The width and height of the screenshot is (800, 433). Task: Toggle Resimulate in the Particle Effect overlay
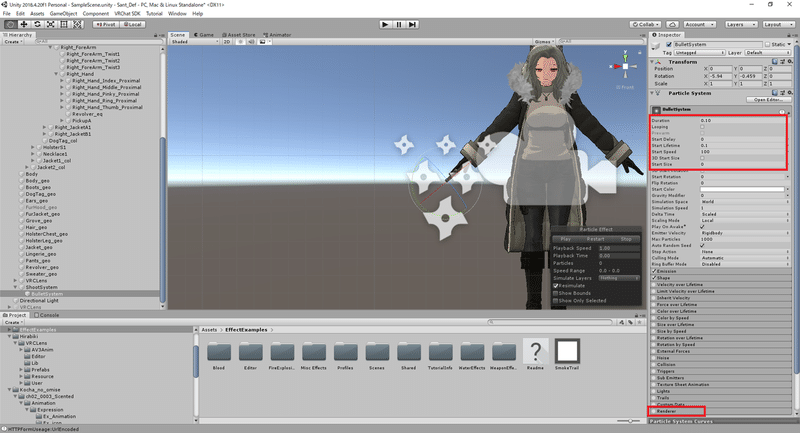pos(556,286)
